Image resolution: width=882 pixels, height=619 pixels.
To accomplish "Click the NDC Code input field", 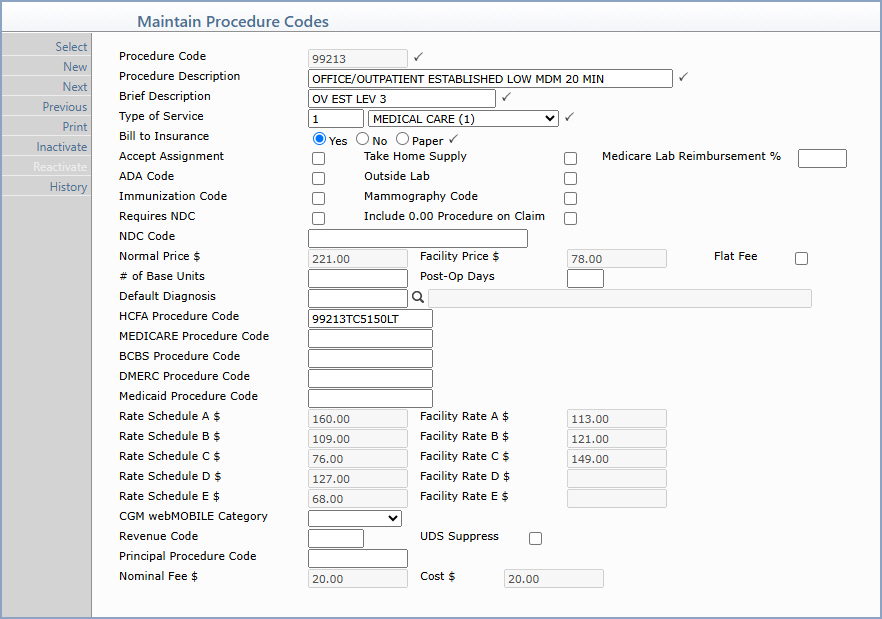I will coord(418,239).
